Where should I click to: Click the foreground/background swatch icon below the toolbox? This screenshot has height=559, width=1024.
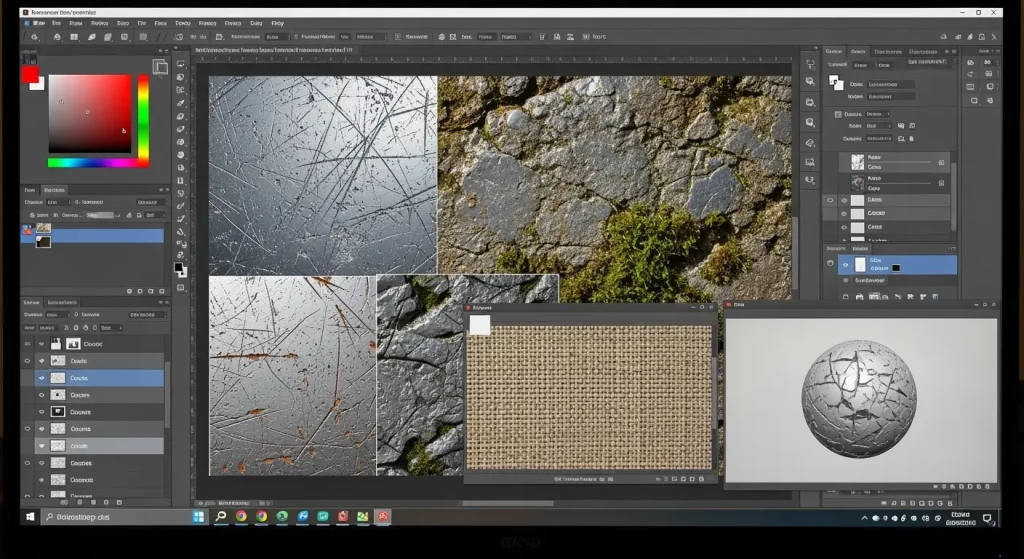point(180,269)
